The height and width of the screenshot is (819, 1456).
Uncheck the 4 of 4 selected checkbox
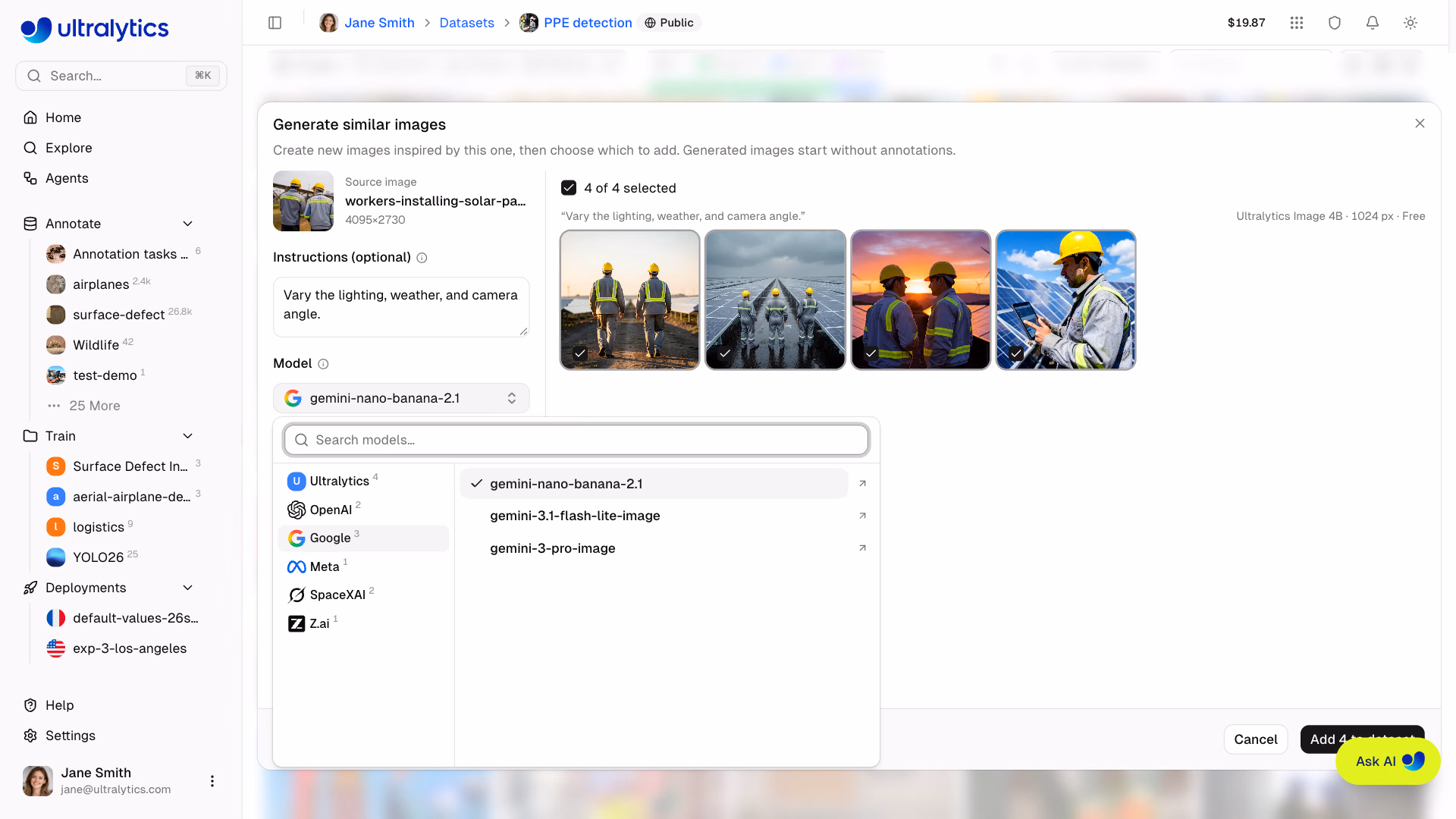569,188
